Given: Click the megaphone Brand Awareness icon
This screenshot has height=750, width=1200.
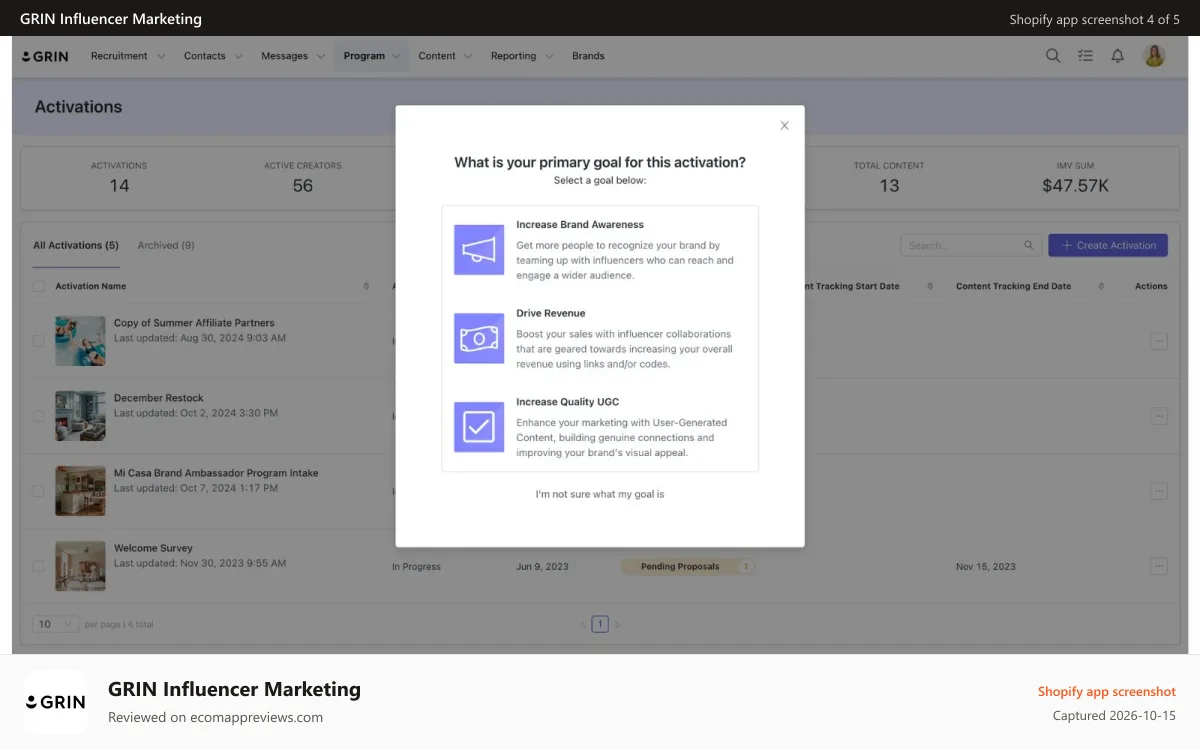Looking at the screenshot, I should click(479, 250).
